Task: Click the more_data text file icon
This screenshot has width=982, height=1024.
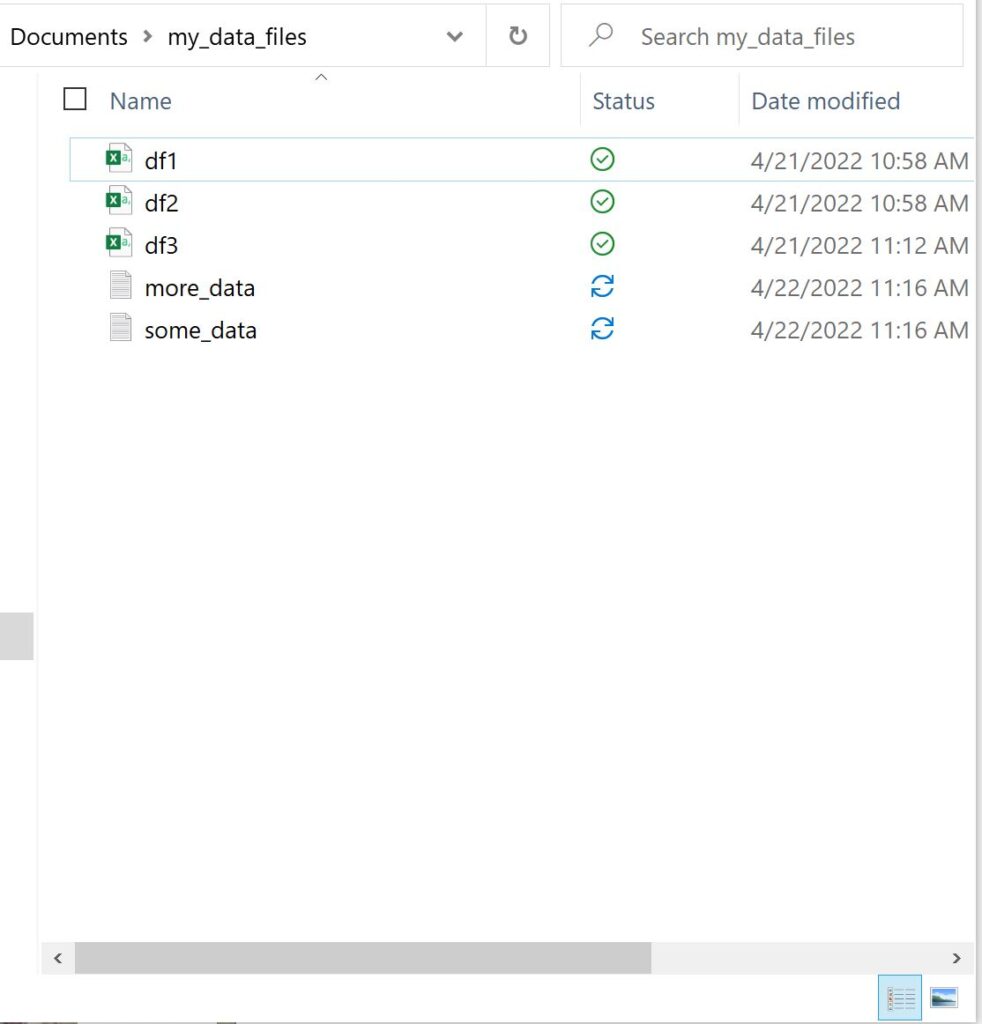Action: (x=119, y=287)
